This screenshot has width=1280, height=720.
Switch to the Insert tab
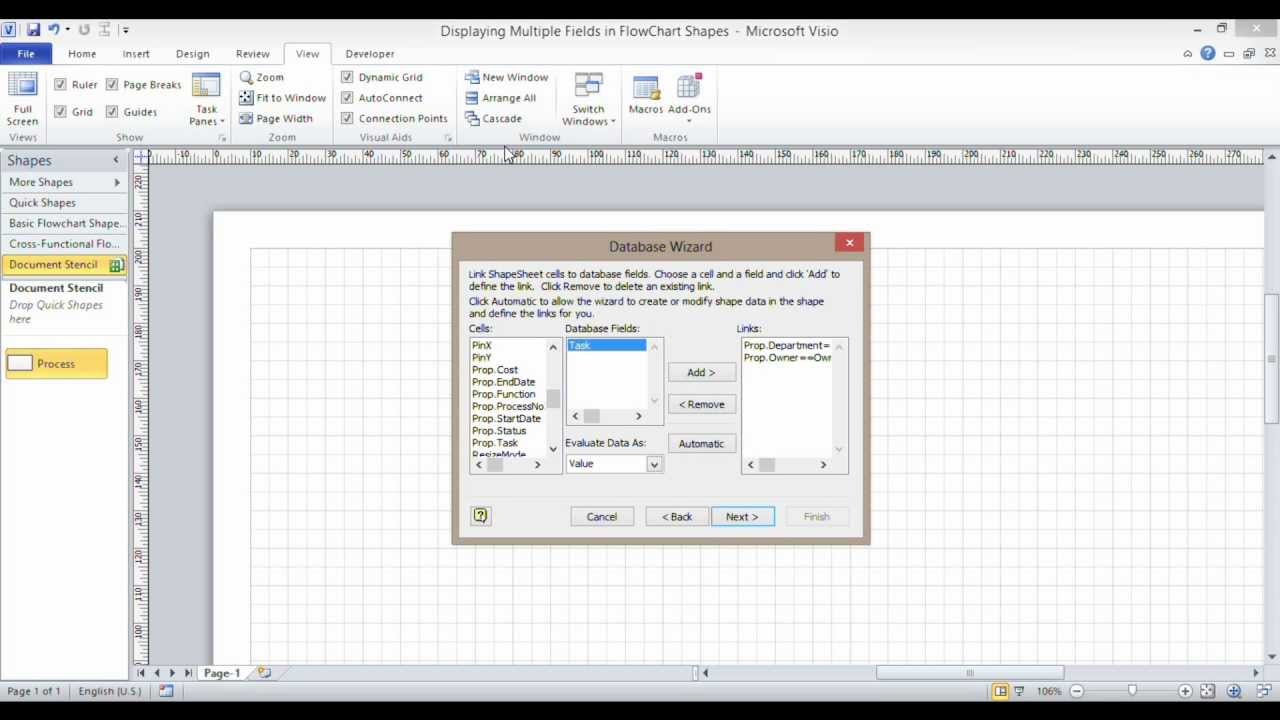pos(136,54)
